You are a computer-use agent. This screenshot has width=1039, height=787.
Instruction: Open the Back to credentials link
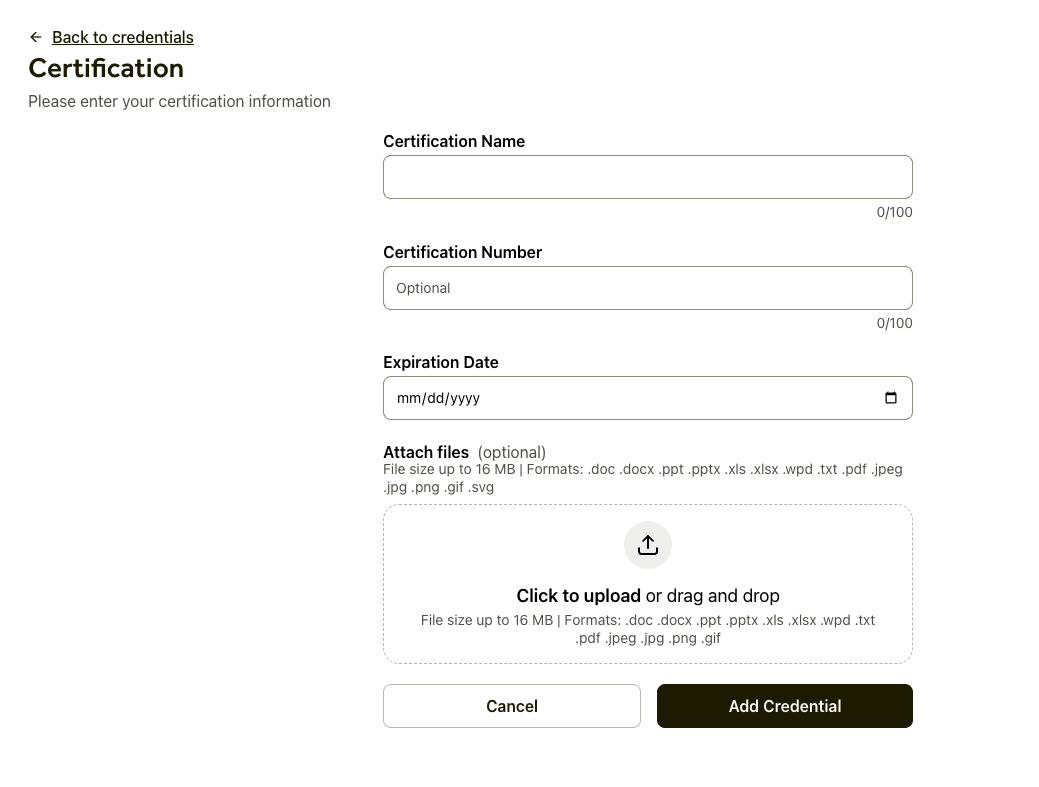[123, 37]
